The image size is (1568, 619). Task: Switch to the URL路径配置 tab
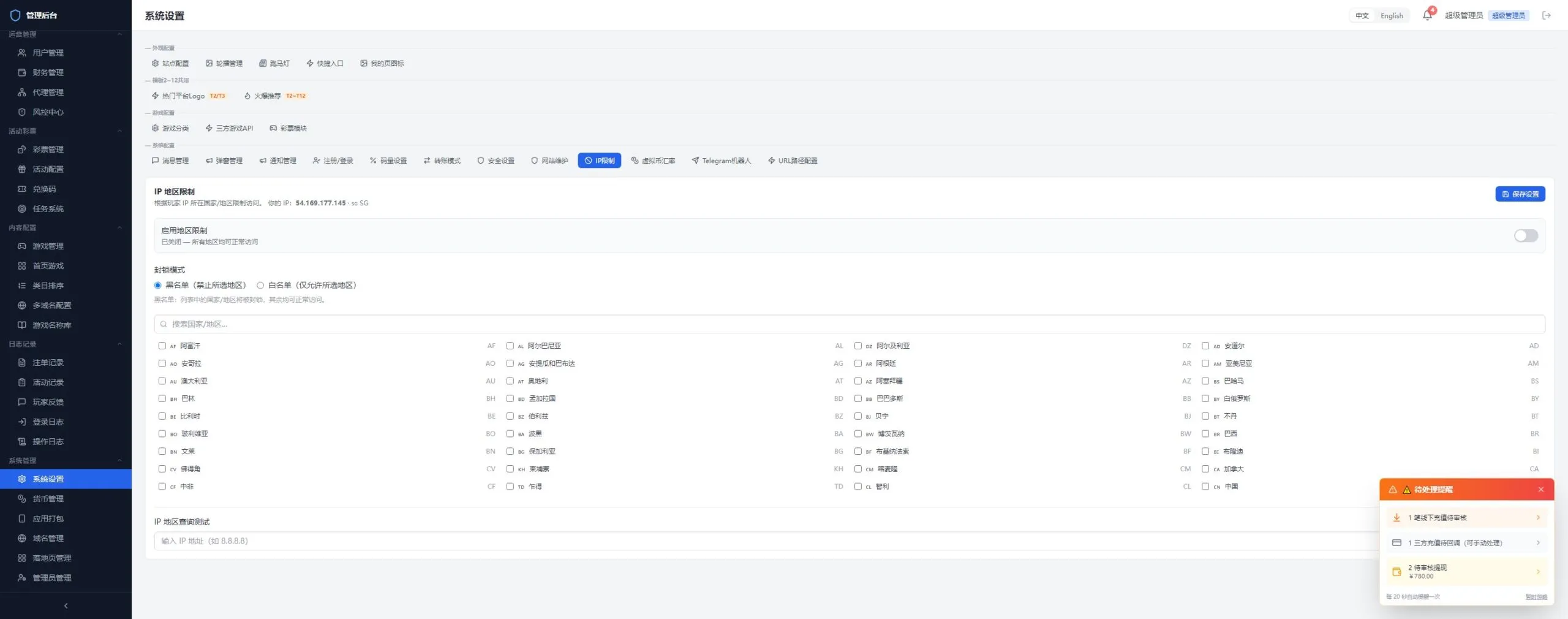pyautogui.click(x=793, y=161)
